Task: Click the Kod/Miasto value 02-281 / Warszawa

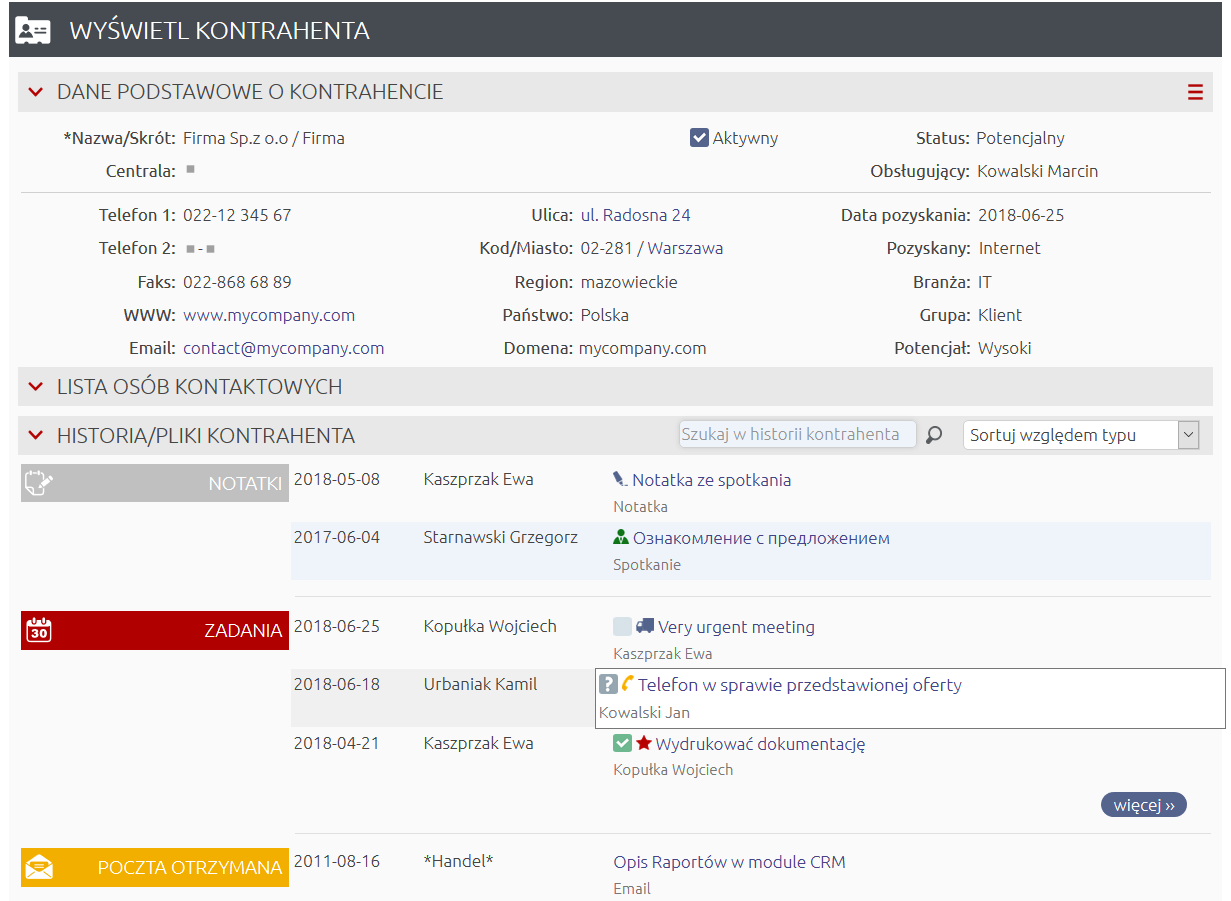Action: pos(651,248)
